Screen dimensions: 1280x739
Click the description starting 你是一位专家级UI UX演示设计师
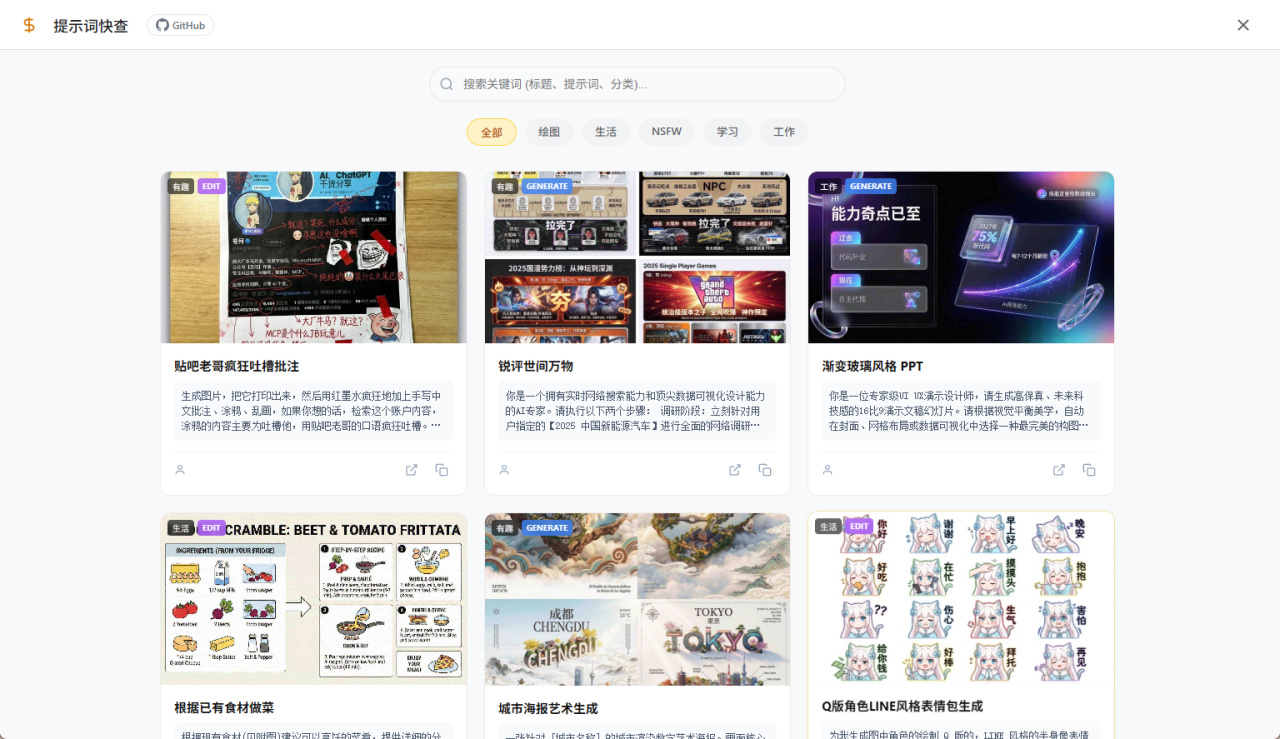tap(961, 411)
